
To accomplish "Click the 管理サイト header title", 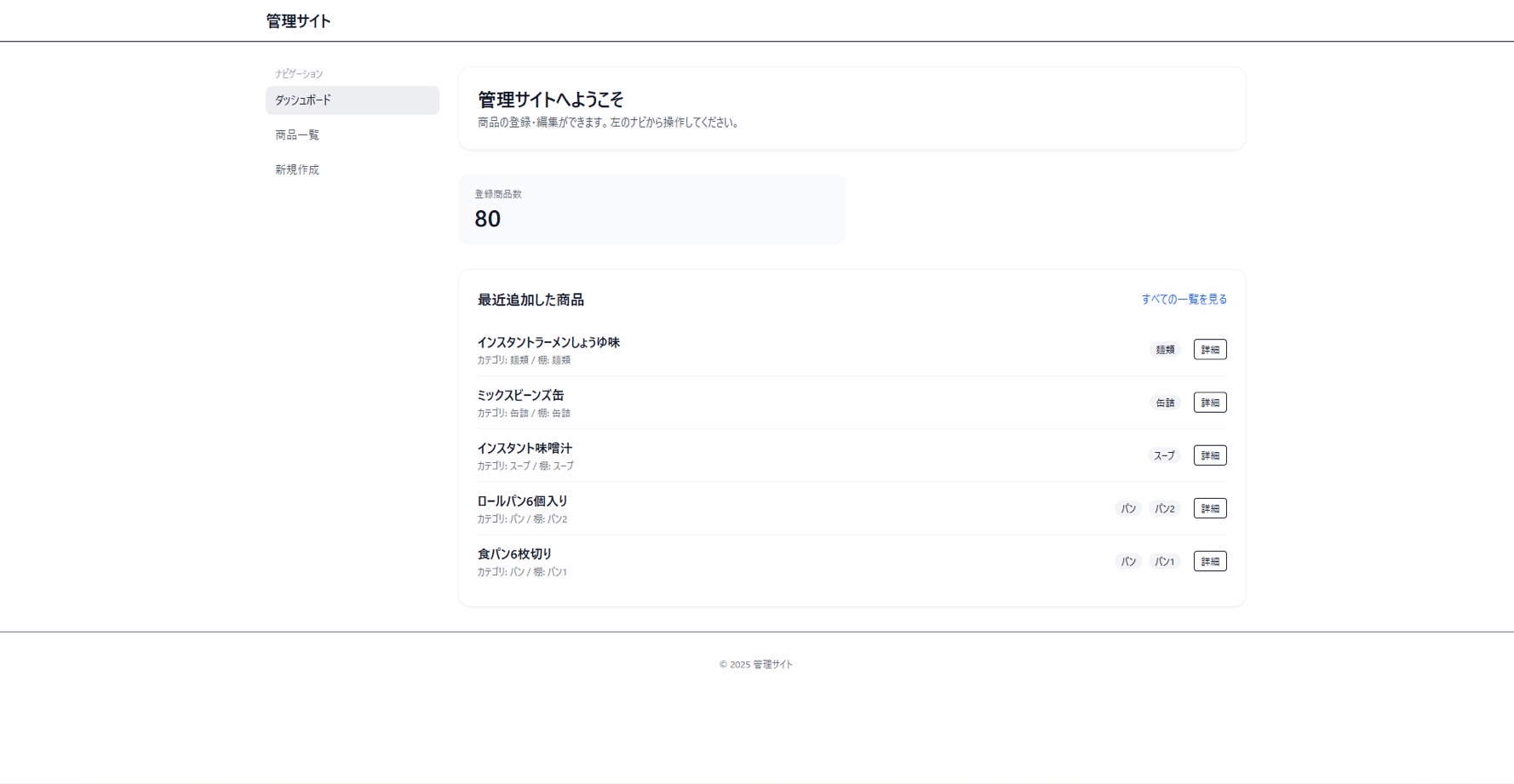I will click(x=298, y=21).
